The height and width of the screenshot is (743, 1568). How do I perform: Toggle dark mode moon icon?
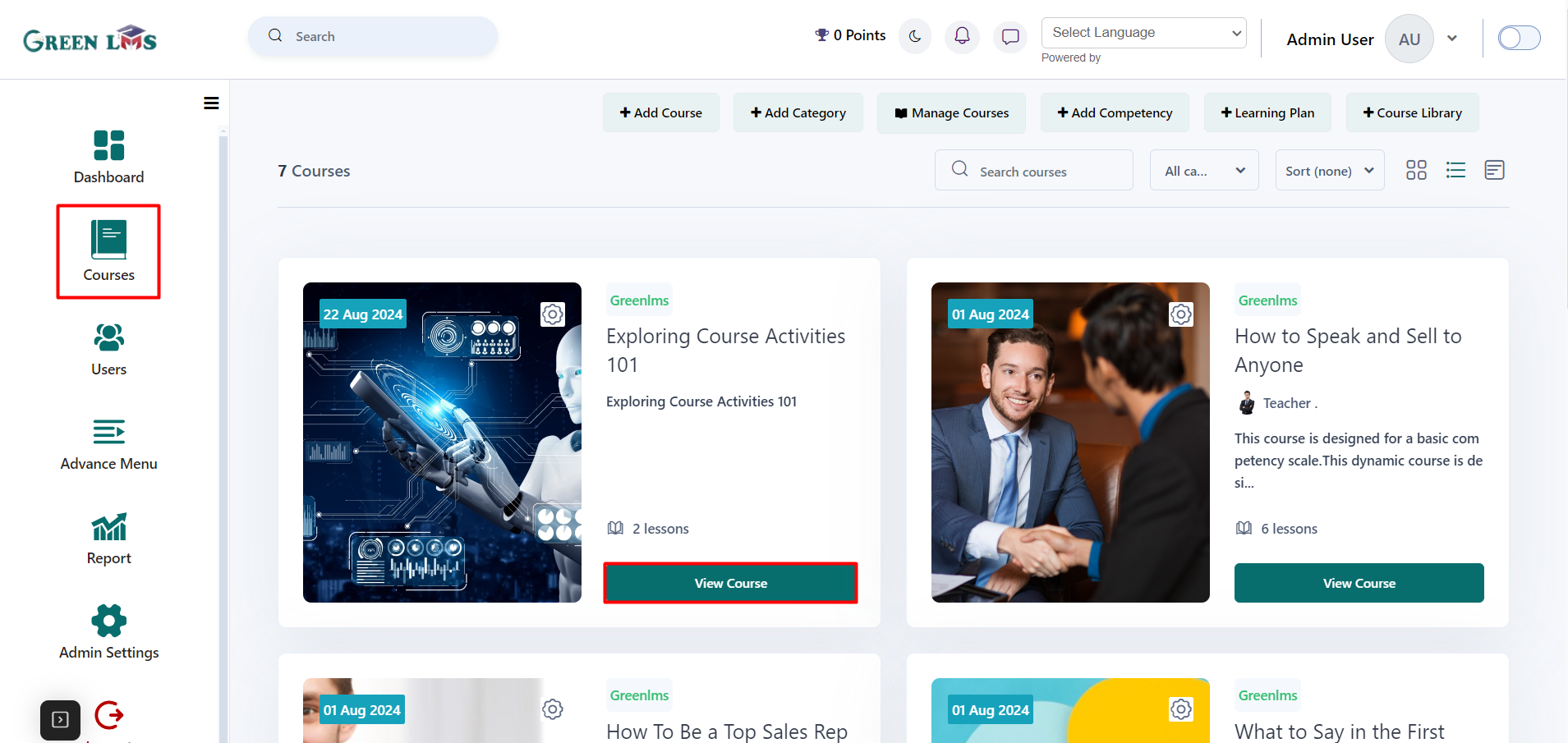[x=915, y=36]
